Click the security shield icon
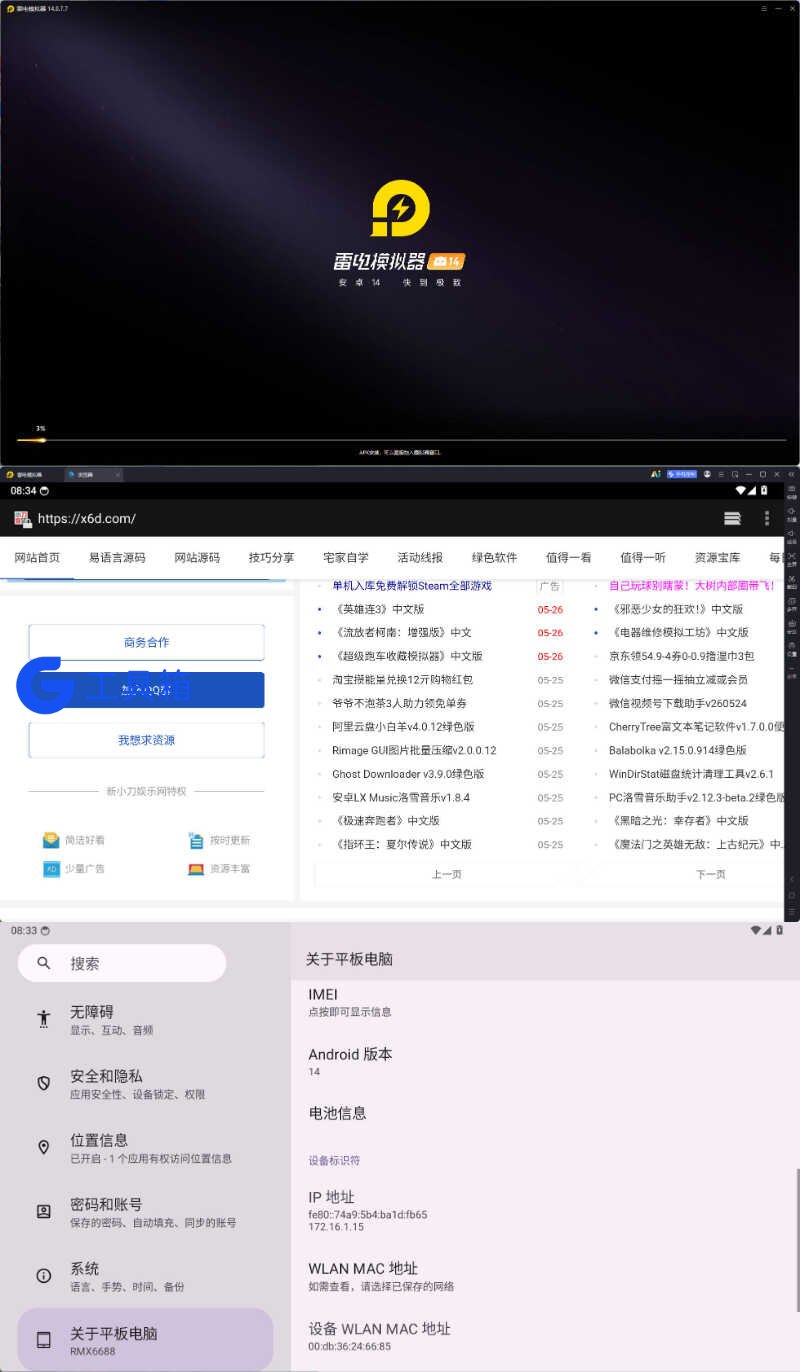The image size is (800, 1372). (44, 1083)
